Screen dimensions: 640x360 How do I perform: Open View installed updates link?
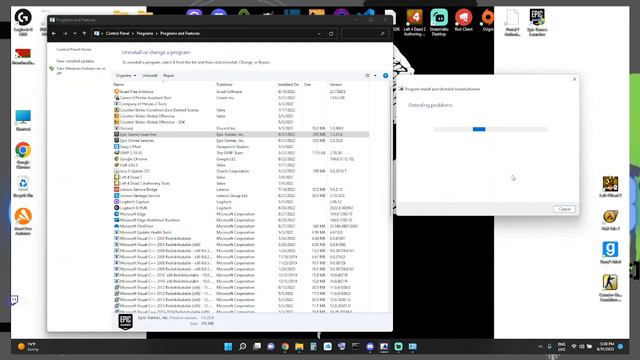[75, 61]
